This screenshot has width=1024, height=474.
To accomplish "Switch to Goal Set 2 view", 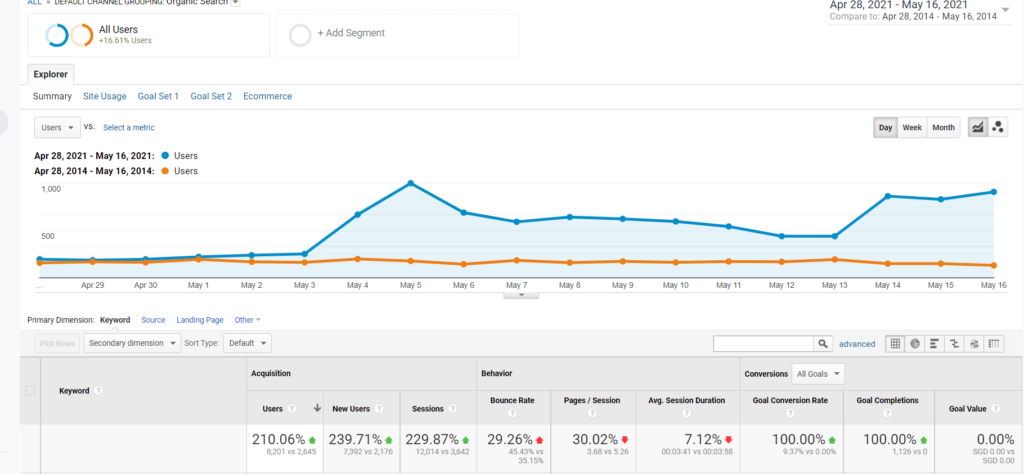I will coord(211,96).
